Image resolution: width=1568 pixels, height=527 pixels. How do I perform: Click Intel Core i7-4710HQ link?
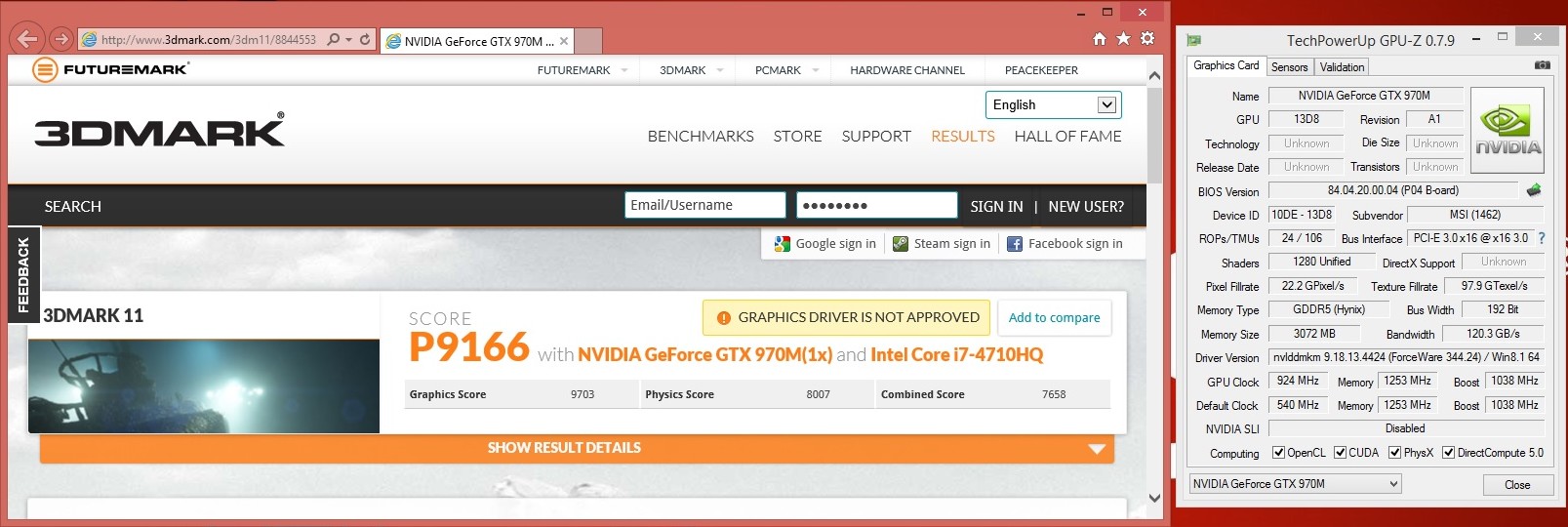coord(956,354)
